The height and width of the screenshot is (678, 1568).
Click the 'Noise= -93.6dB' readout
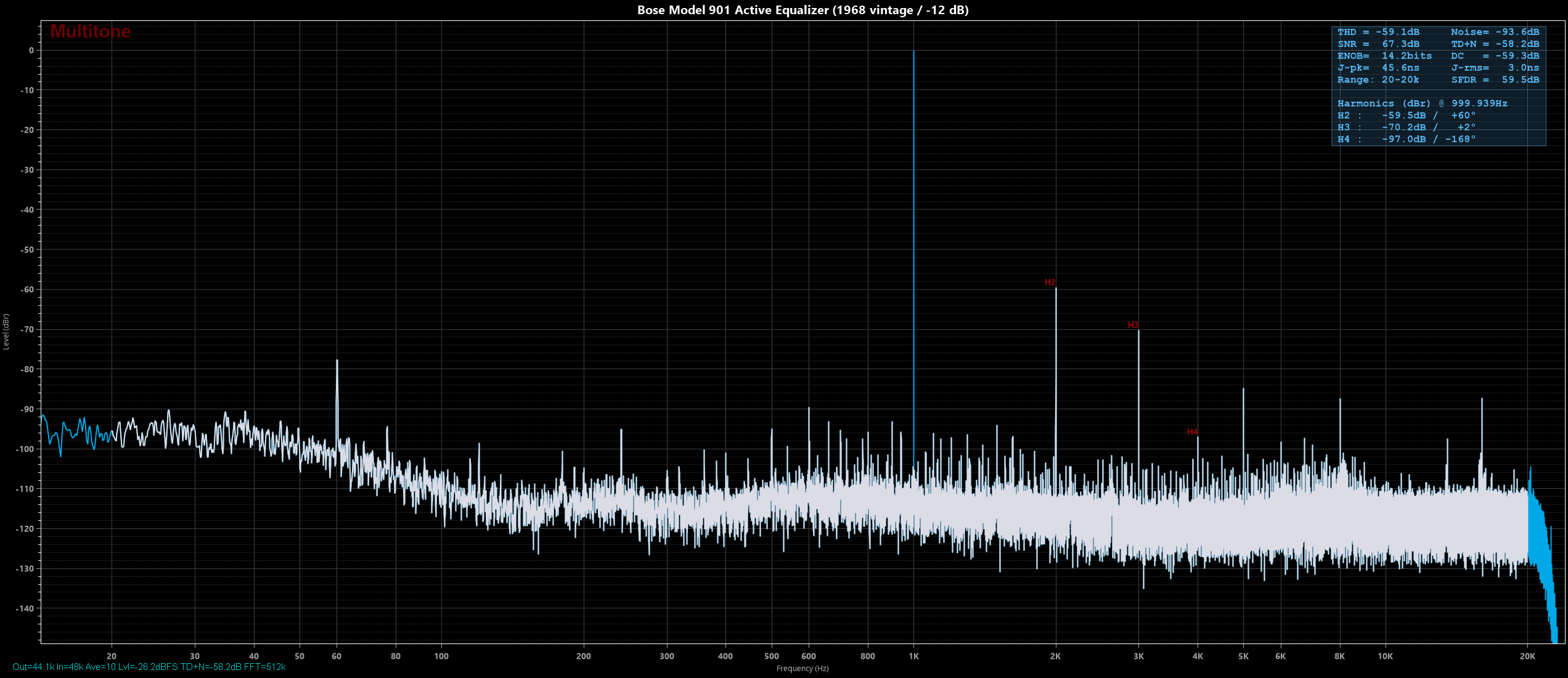[1495, 32]
